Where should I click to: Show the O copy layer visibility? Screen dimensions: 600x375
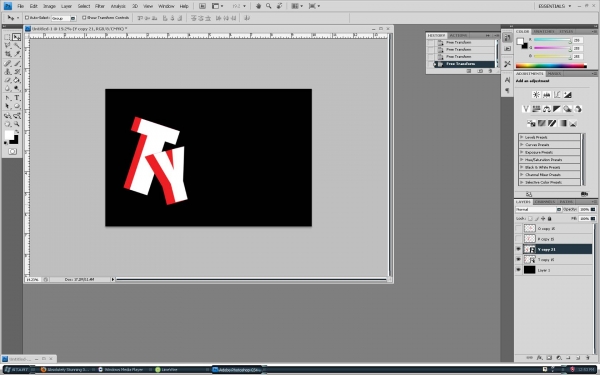(x=518, y=228)
